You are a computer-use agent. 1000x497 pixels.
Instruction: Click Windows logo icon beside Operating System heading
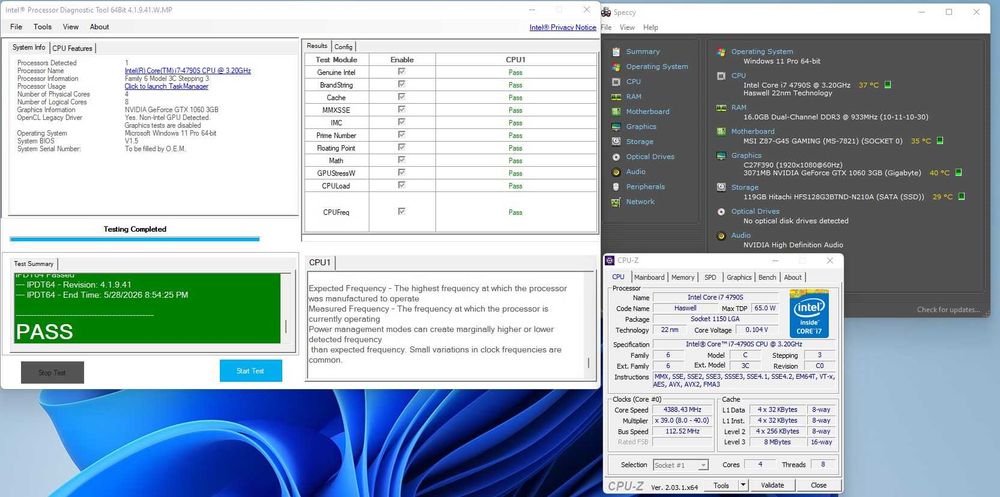pos(721,52)
